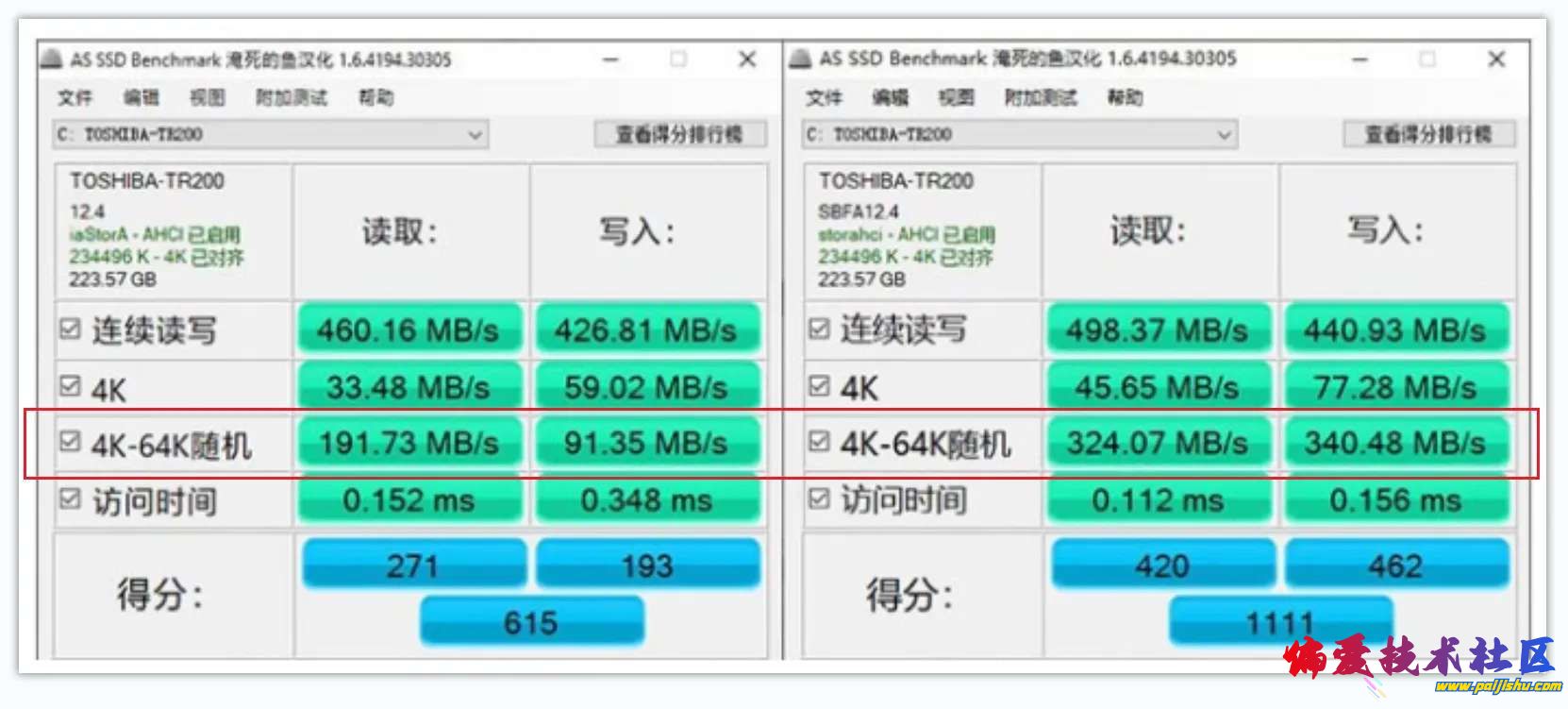The height and width of the screenshot is (709, 1568).
Task: Maximize the left AS SSD Benchmark window
Action: point(678,59)
